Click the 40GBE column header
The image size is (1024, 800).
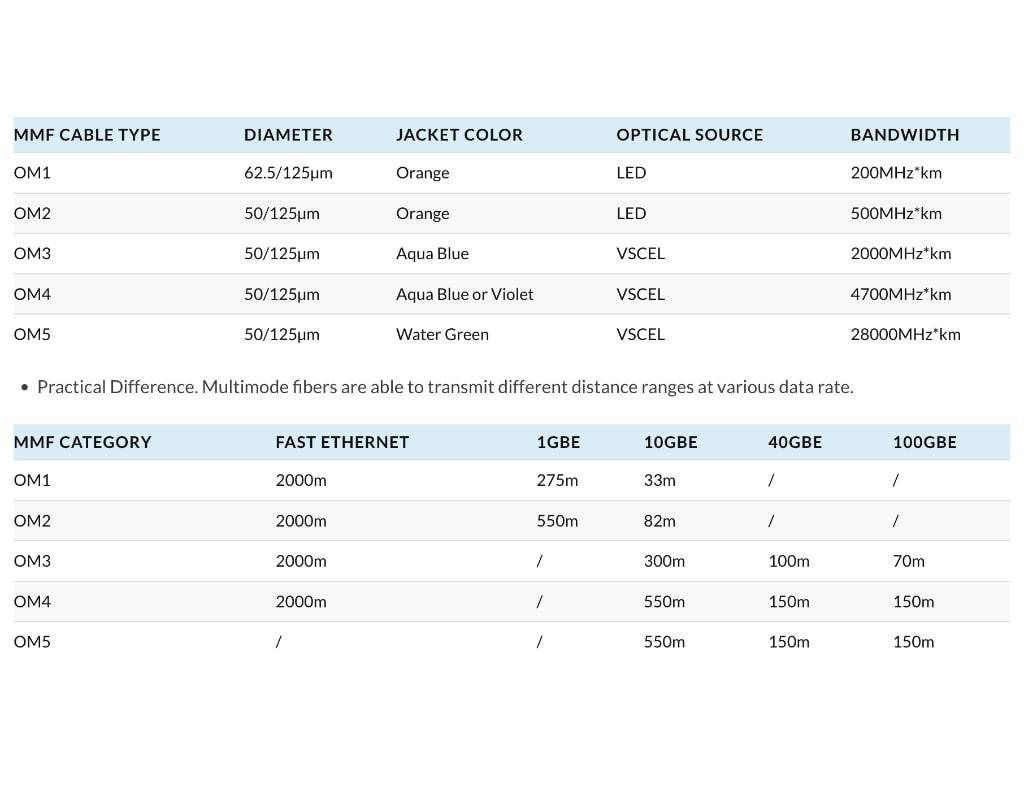(795, 443)
